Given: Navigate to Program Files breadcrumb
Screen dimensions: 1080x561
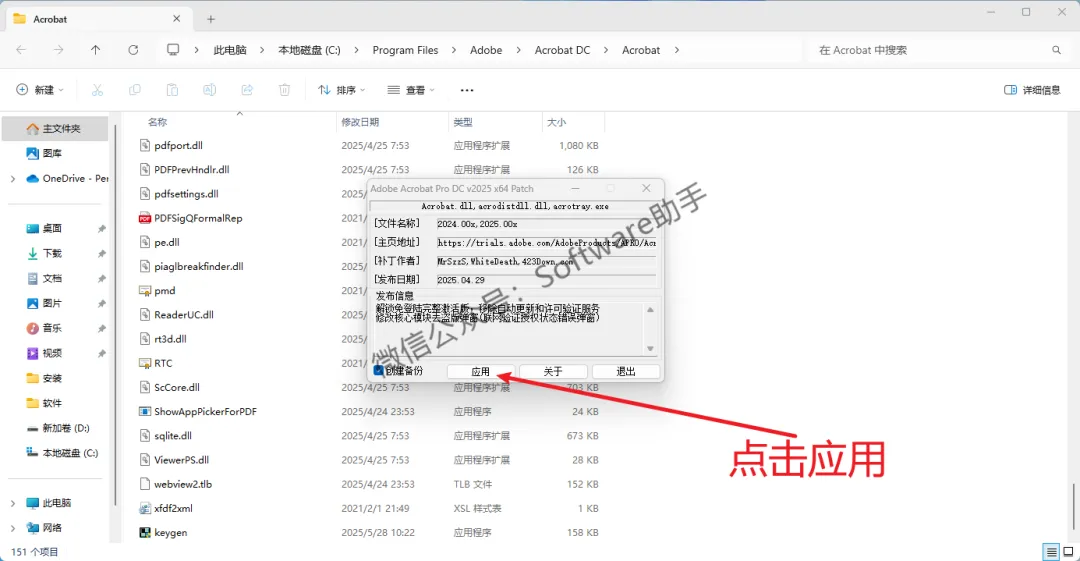Looking at the screenshot, I should (x=405, y=50).
